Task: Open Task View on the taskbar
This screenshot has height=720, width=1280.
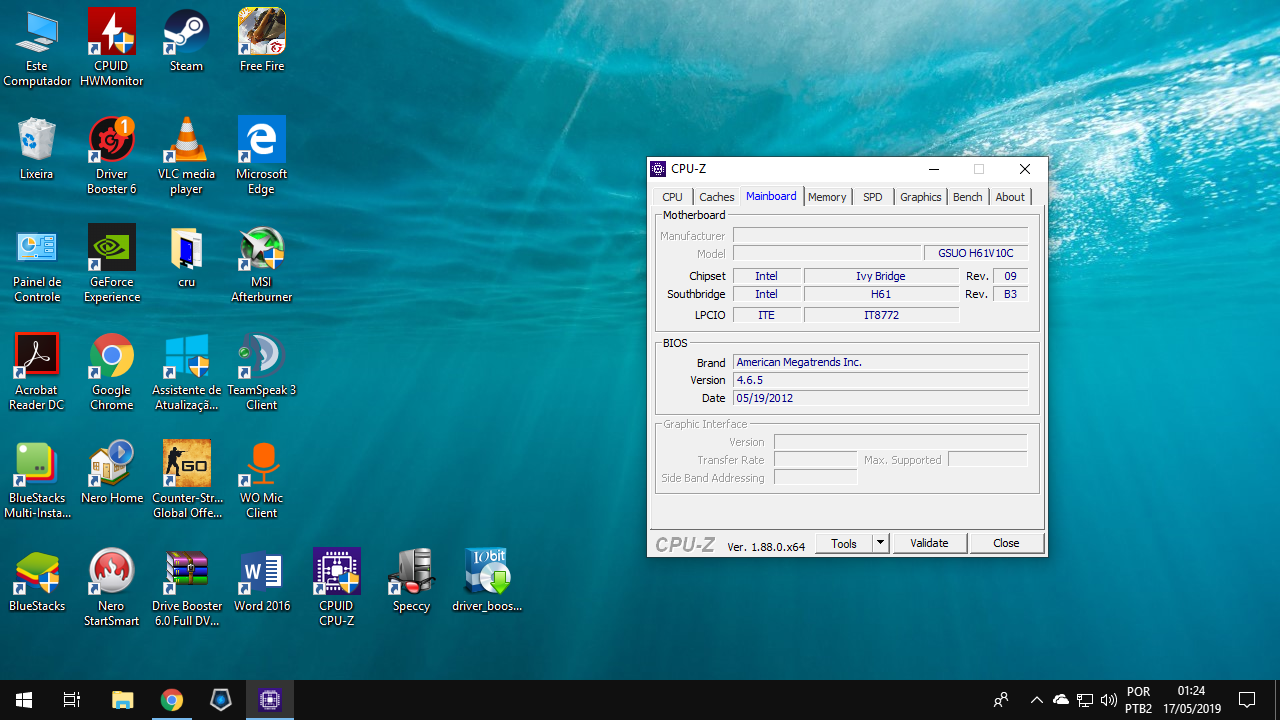Action: pos(72,700)
